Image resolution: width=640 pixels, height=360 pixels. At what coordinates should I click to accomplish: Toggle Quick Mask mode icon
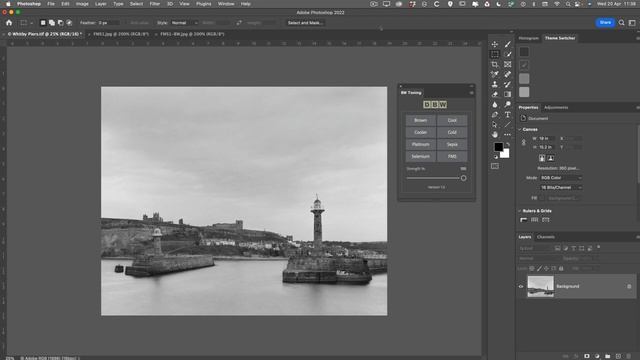point(495,166)
